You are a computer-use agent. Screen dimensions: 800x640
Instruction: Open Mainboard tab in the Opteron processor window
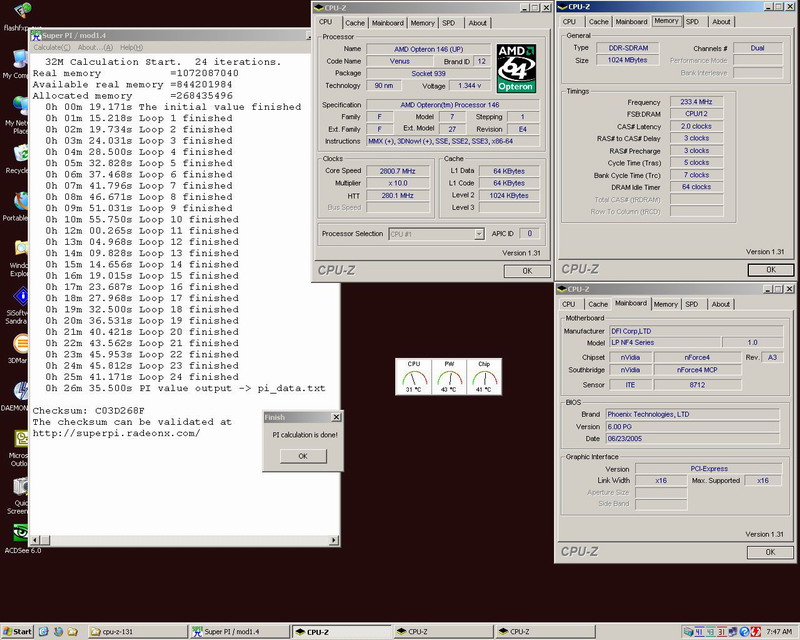[388, 23]
